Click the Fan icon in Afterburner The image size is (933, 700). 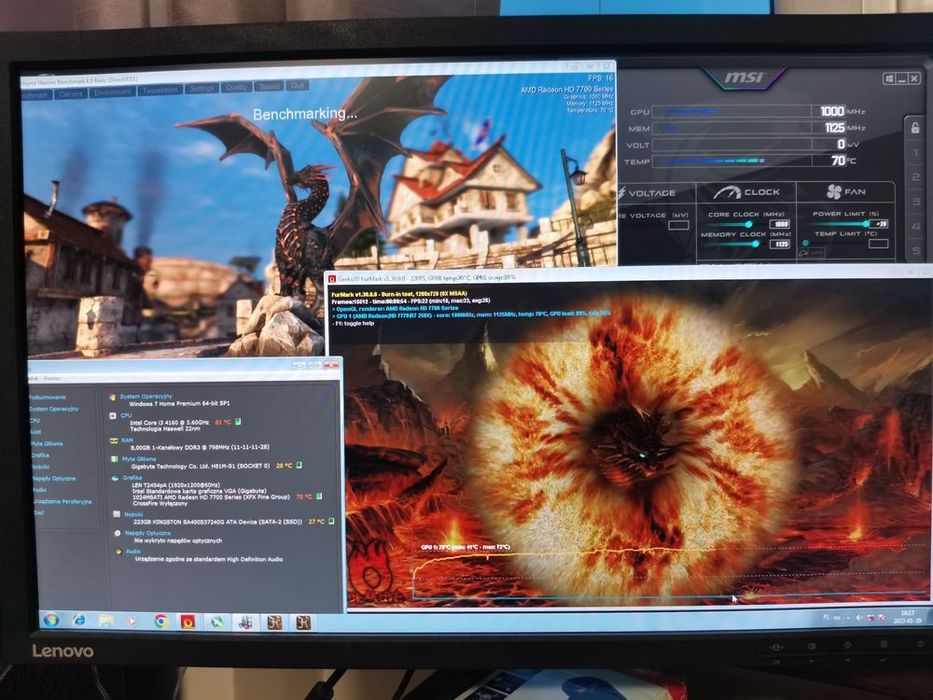tap(834, 192)
